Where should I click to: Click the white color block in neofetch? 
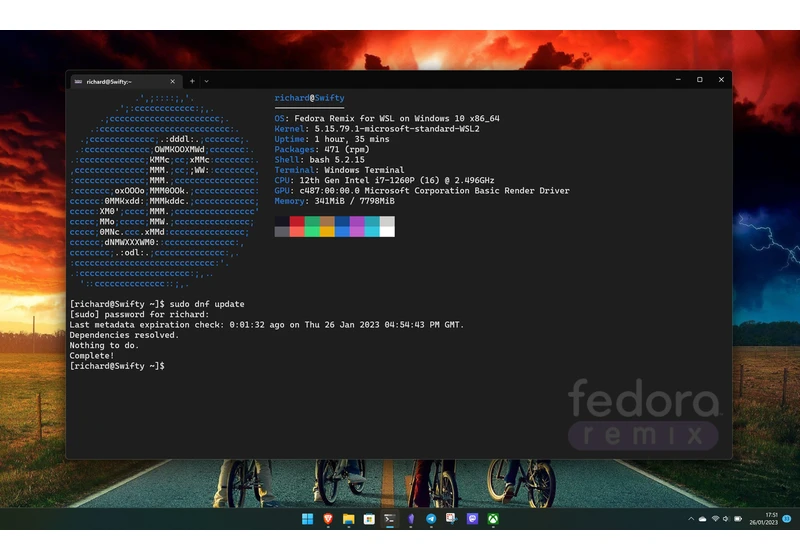387,232
